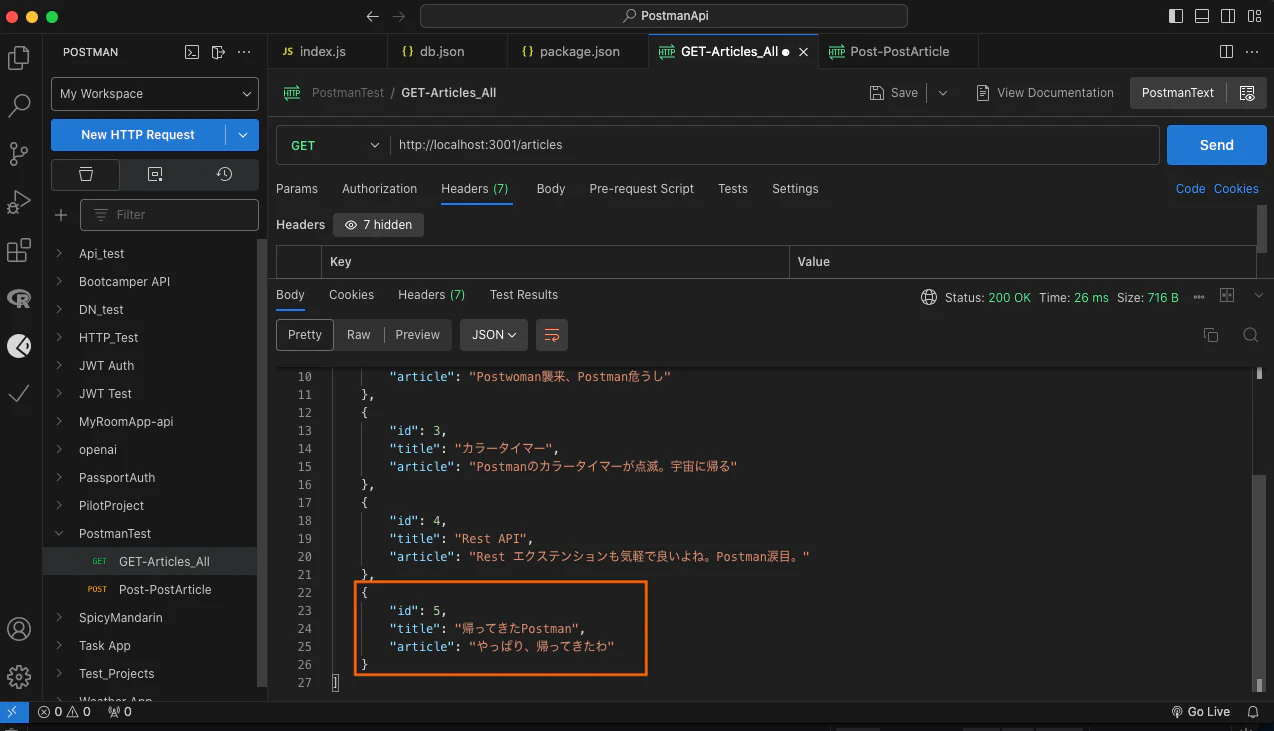Open the Source Control view

pos(18,153)
